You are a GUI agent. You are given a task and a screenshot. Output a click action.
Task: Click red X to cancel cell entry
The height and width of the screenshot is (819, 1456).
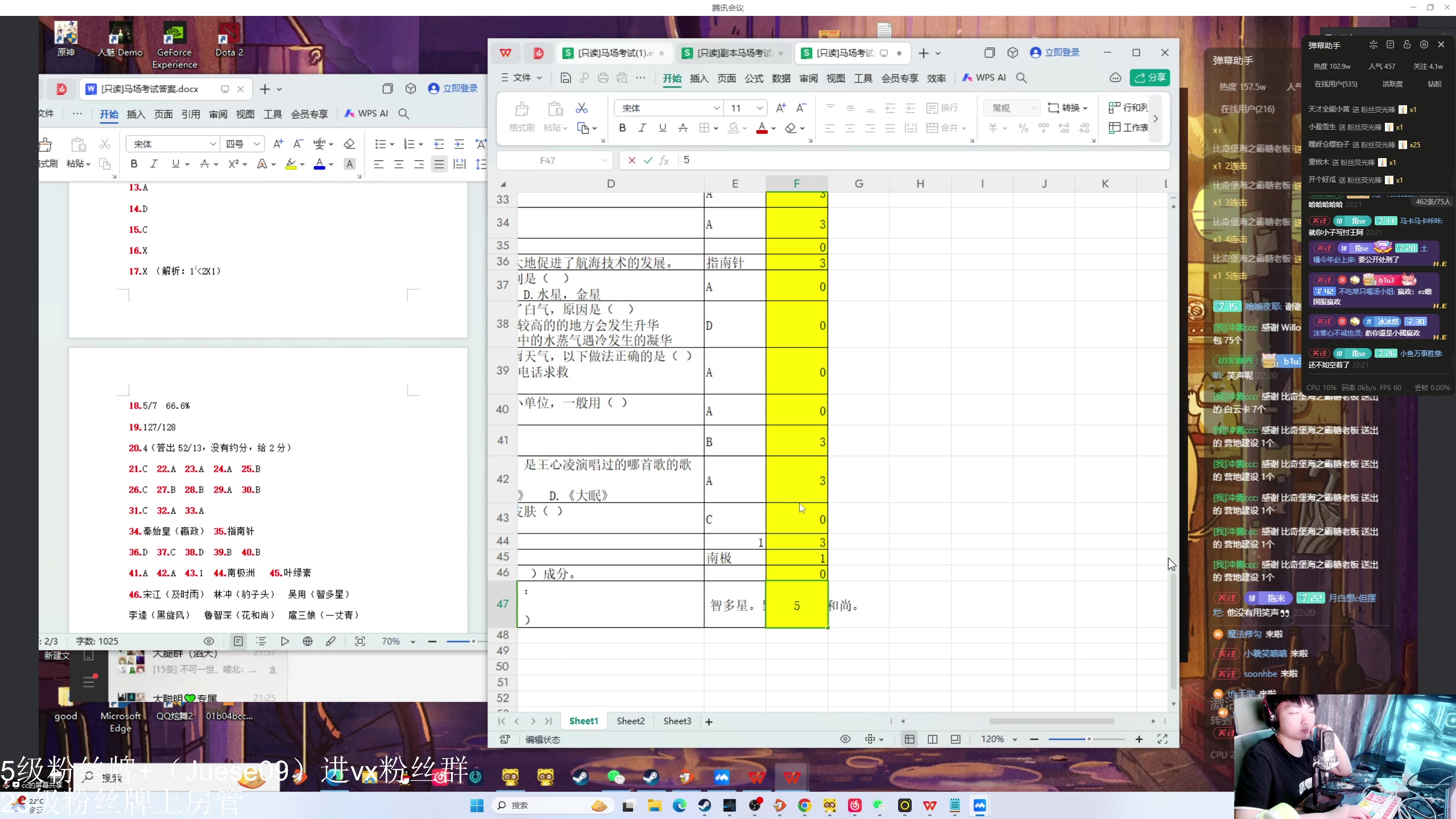tap(631, 160)
